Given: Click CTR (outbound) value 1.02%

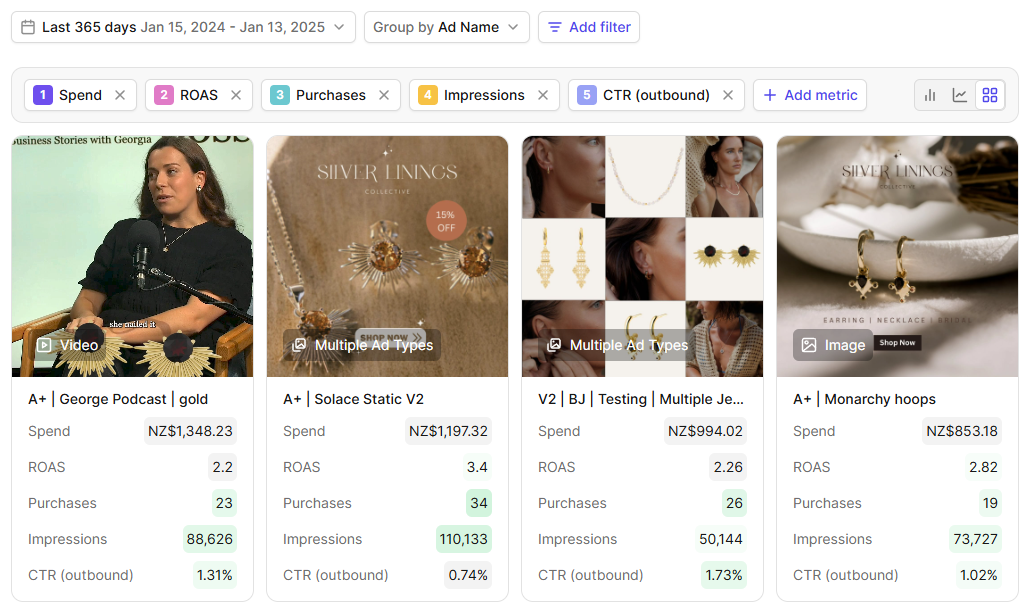Looking at the screenshot, I should (x=979, y=575).
